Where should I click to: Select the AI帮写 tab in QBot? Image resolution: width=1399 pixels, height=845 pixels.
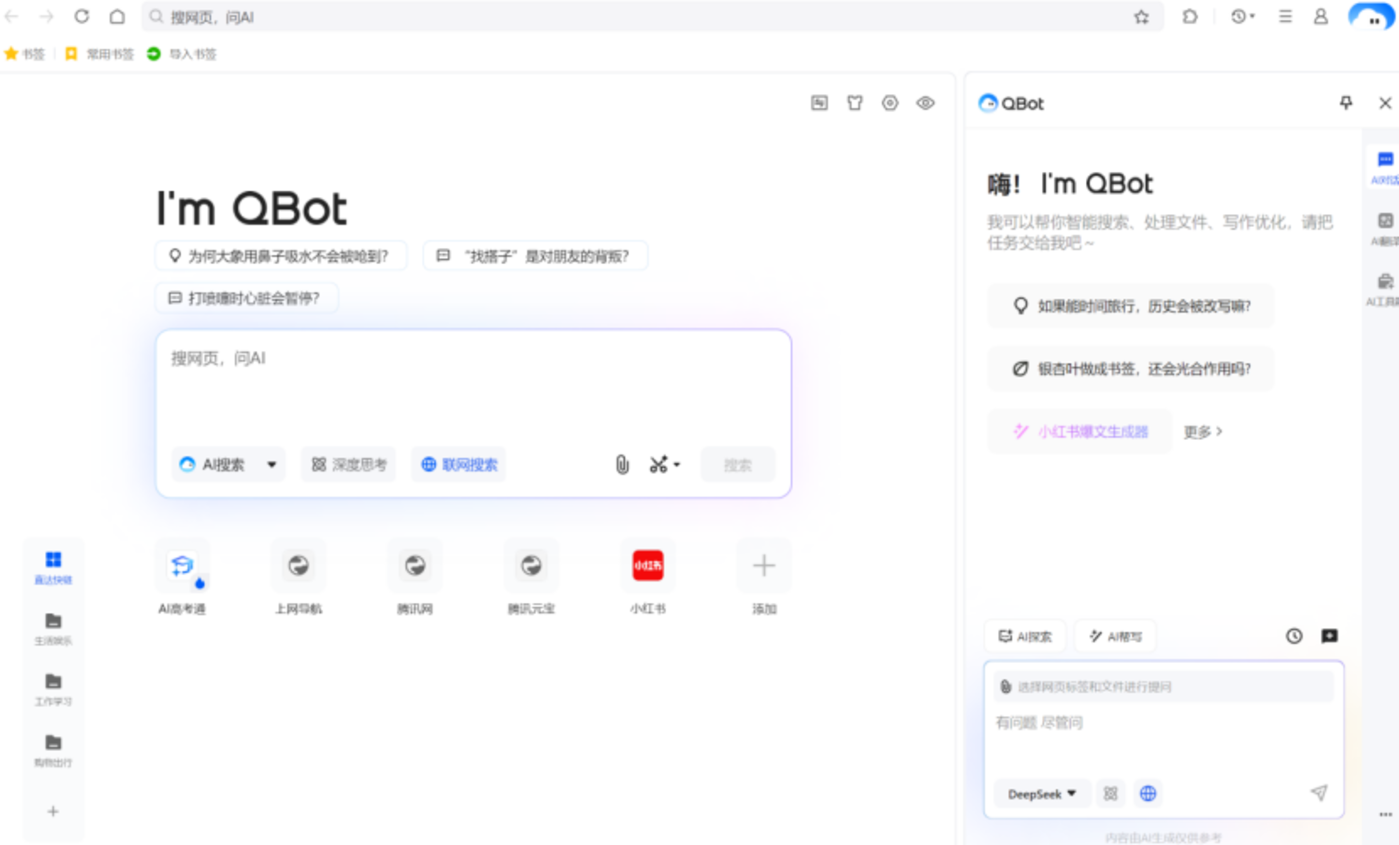pos(1115,636)
